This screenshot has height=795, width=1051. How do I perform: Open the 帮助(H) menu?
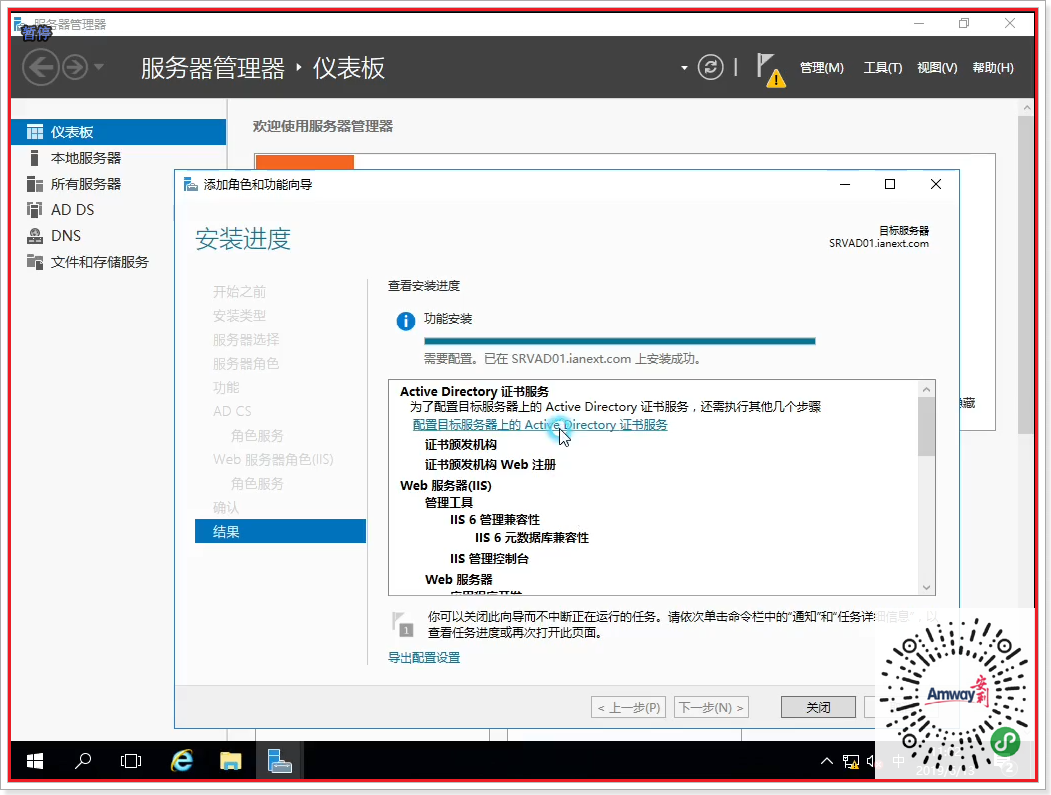pos(993,68)
